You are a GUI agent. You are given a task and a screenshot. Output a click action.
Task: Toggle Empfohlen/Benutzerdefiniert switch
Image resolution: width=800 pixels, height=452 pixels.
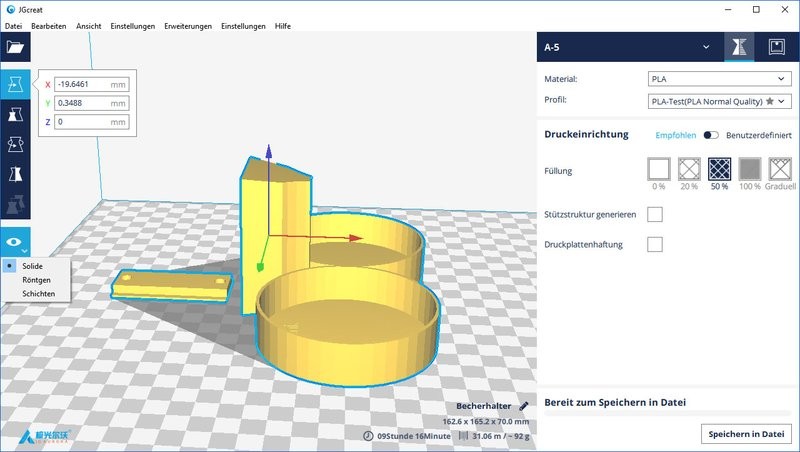711,134
